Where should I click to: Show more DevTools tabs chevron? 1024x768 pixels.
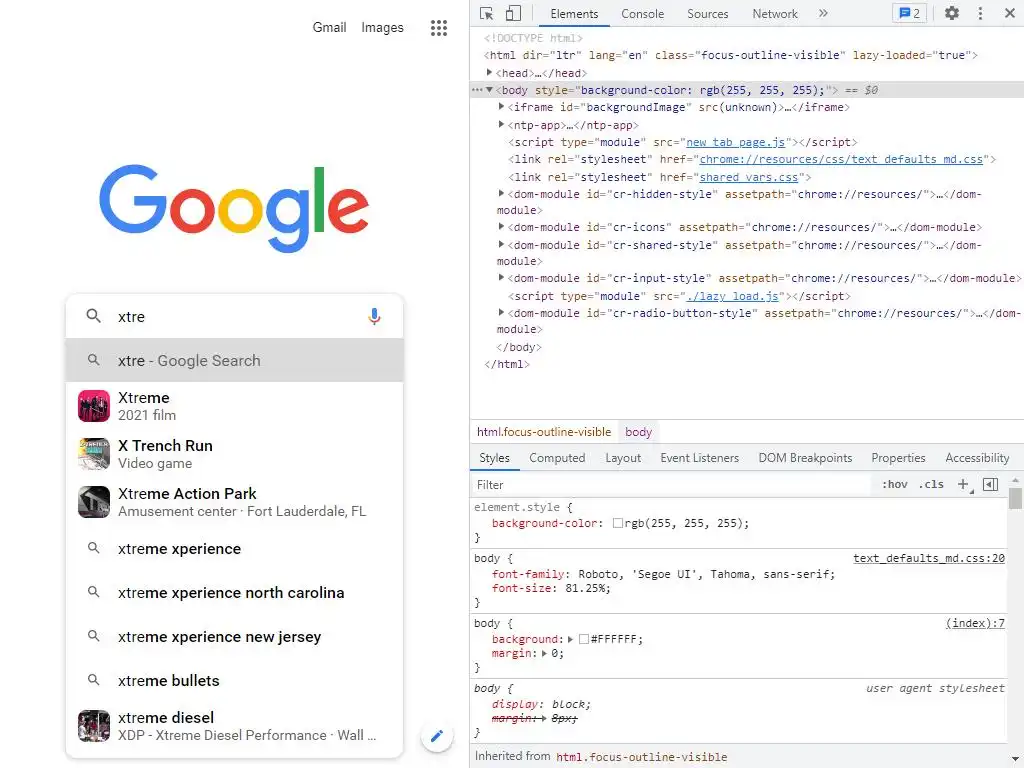coord(823,13)
